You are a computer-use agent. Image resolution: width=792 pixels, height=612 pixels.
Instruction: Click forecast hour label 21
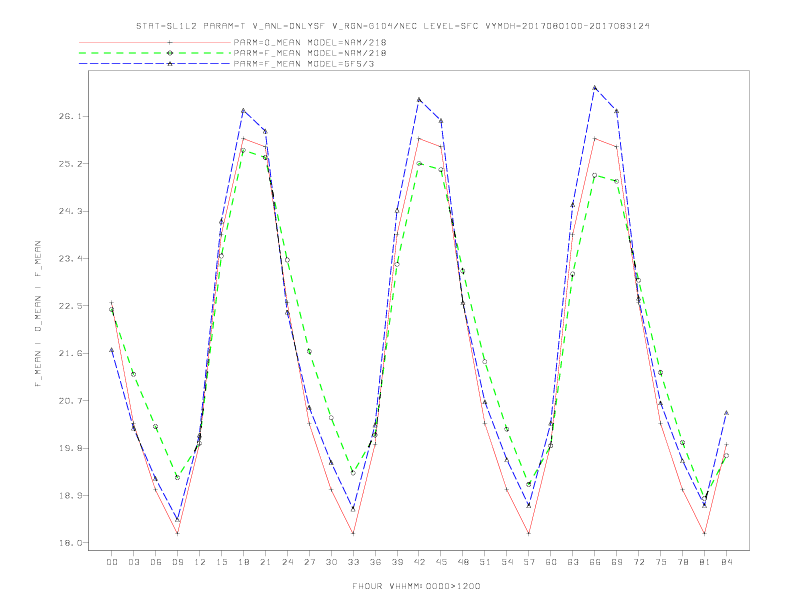point(265,562)
